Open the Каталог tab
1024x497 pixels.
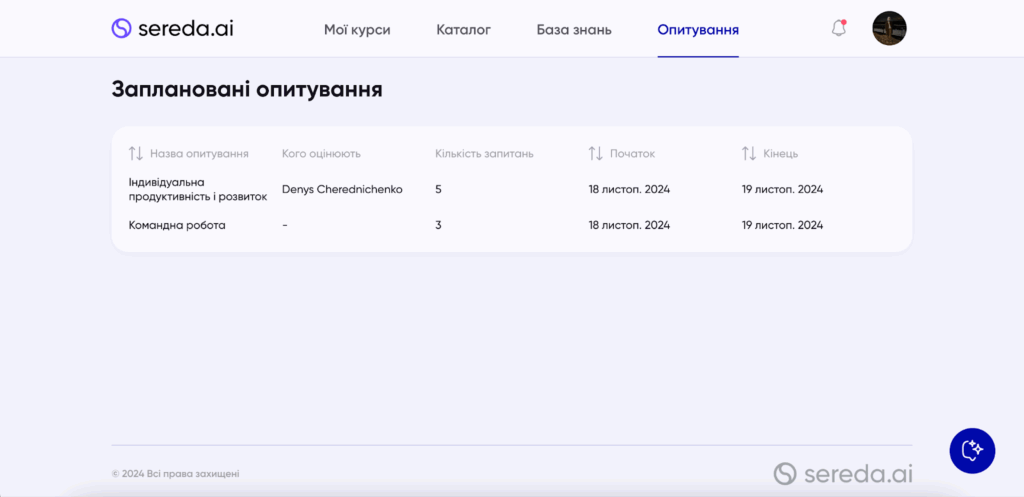[x=463, y=30]
